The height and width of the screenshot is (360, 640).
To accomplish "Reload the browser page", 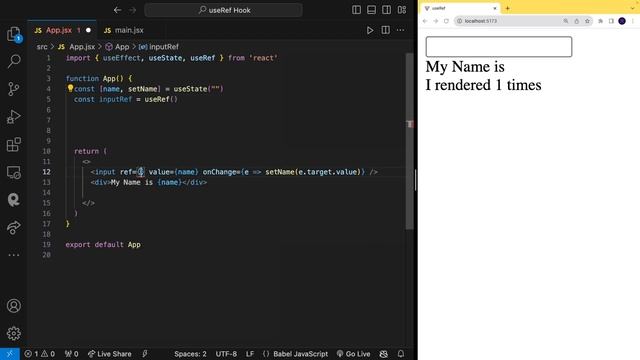I will (x=446, y=21).
